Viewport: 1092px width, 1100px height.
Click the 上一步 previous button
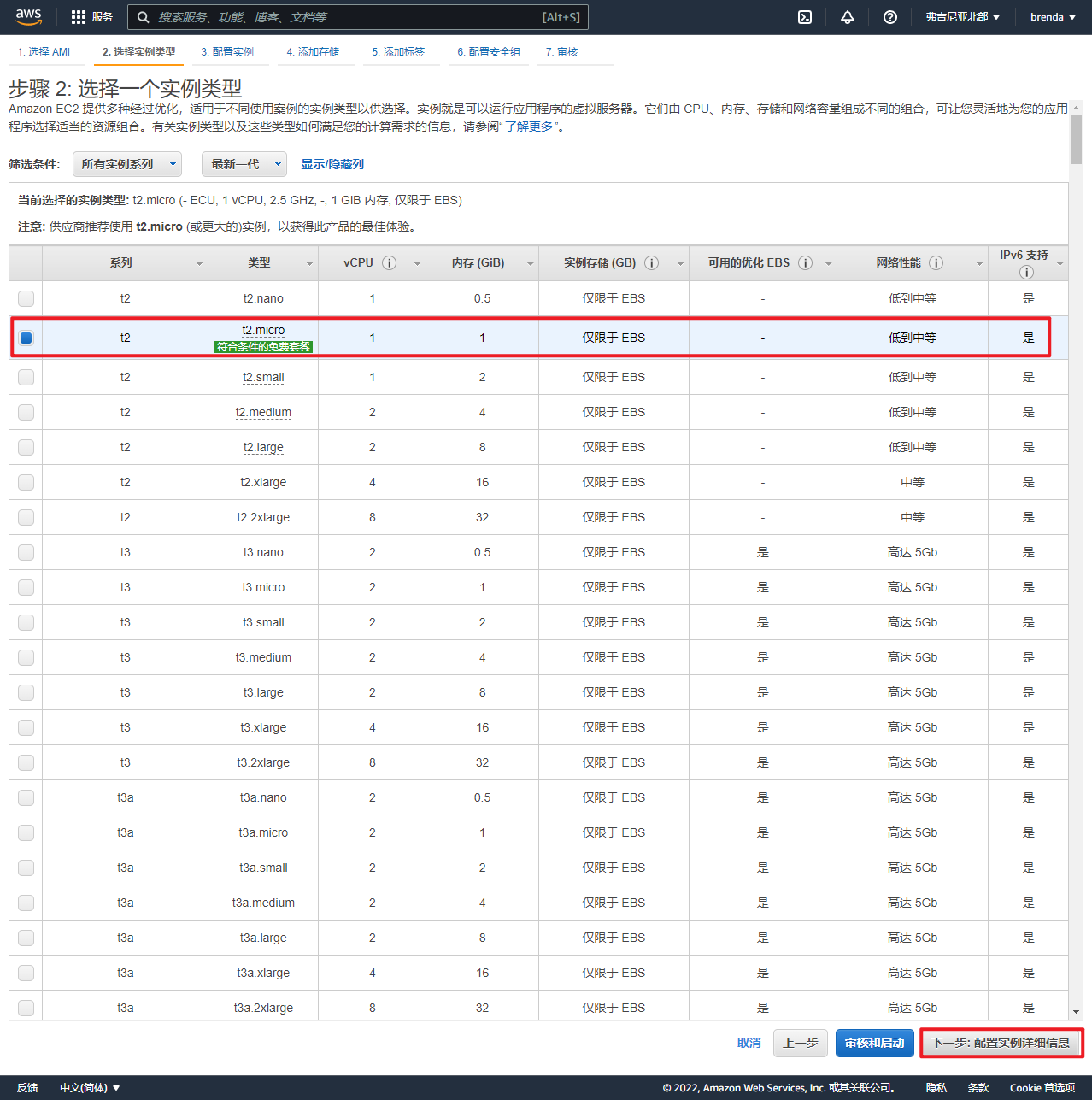coord(801,1043)
